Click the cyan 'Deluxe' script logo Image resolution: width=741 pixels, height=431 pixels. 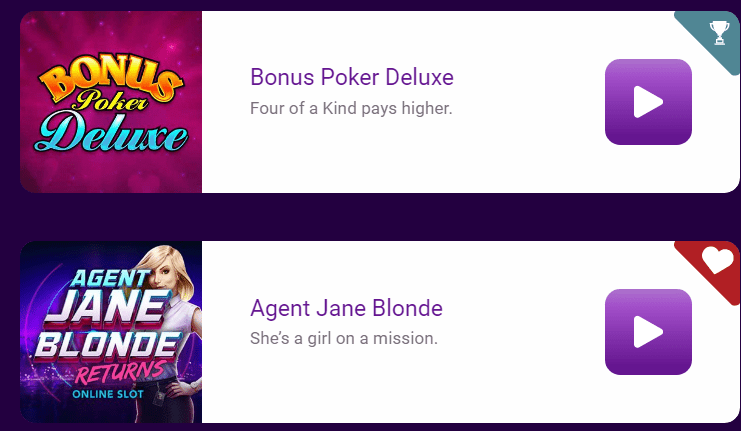[111, 132]
